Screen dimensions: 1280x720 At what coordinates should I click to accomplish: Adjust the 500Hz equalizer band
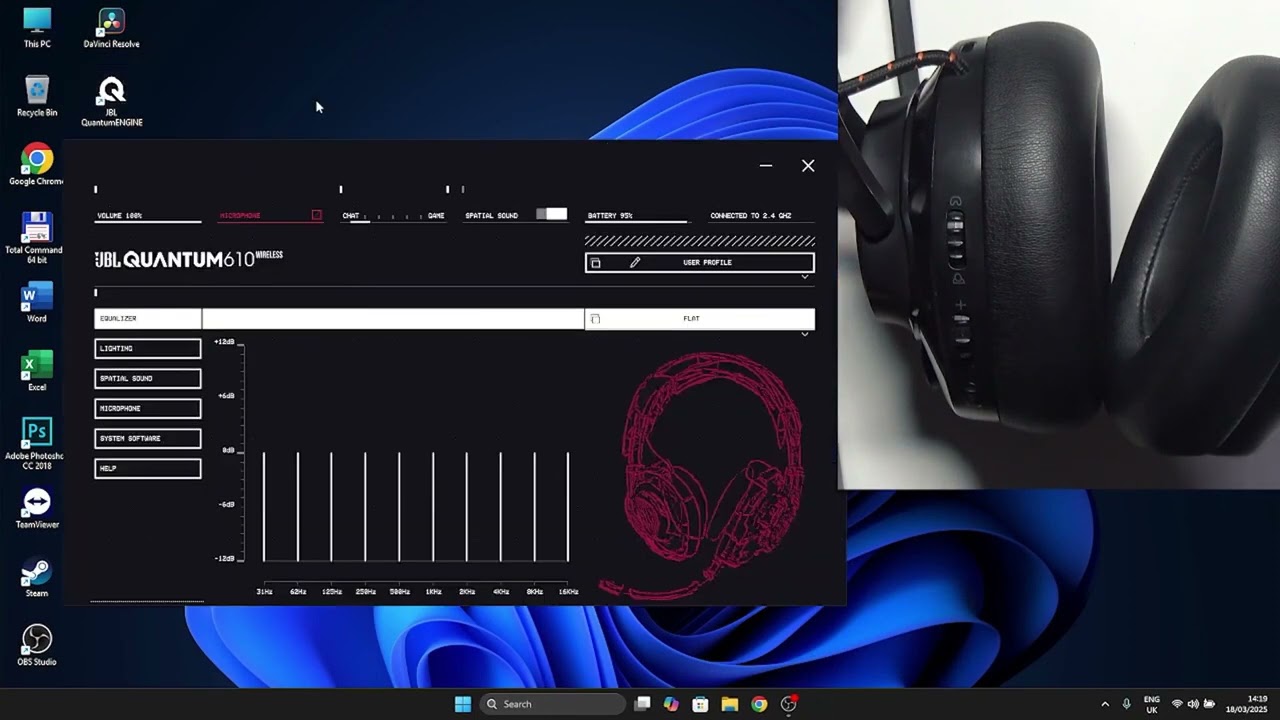(399, 506)
